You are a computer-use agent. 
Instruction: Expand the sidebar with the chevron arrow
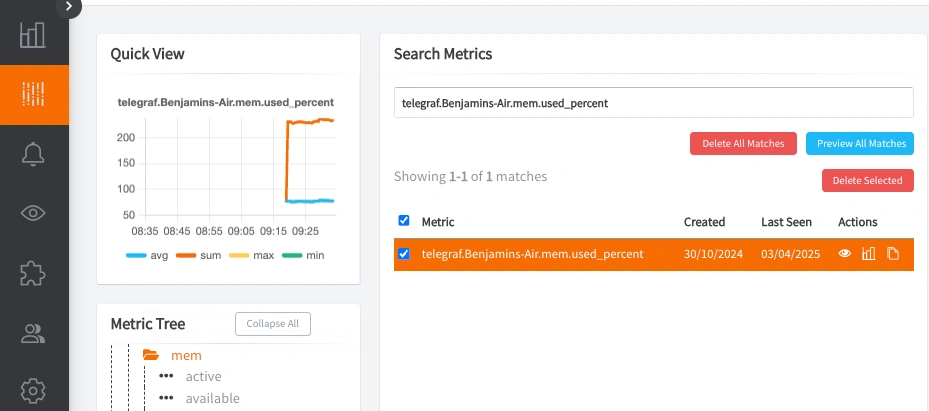click(x=69, y=6)
